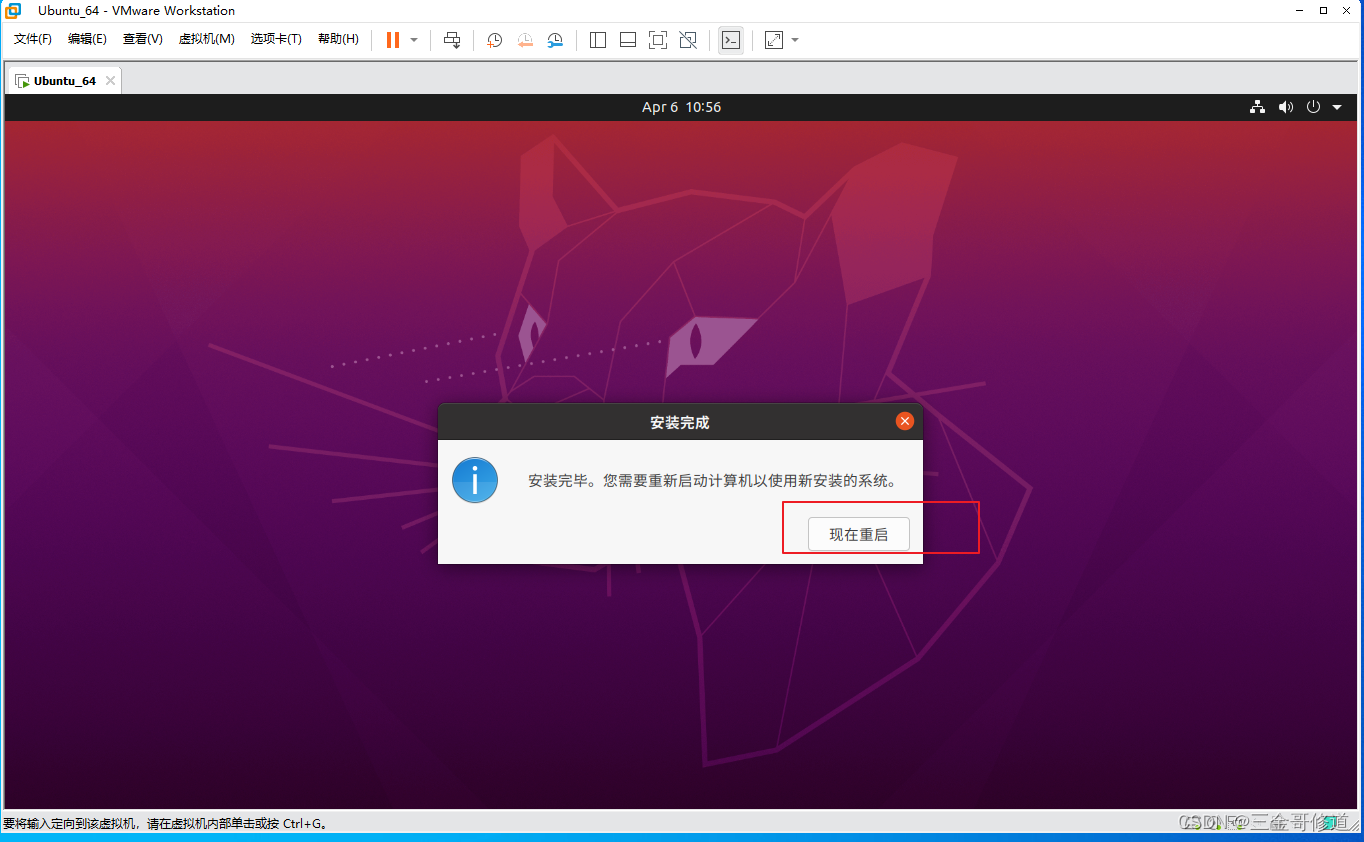Viewport: 1364px width, 842px height.
Task: Open the power options dropdown arrow beside the pause icon
Action: (414, 40)
